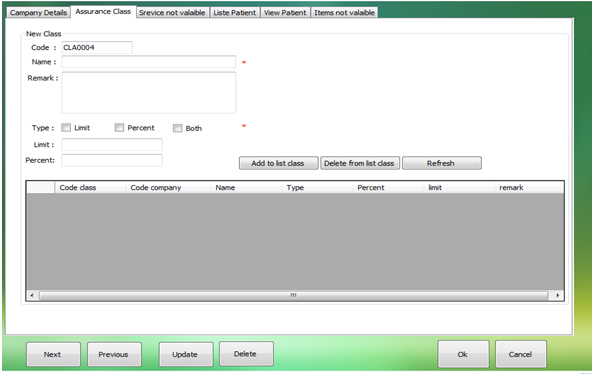This screenshot has width=593, height=374.
Task: Click the Update button
Action: pyautogui.click(x=186, y=354)
